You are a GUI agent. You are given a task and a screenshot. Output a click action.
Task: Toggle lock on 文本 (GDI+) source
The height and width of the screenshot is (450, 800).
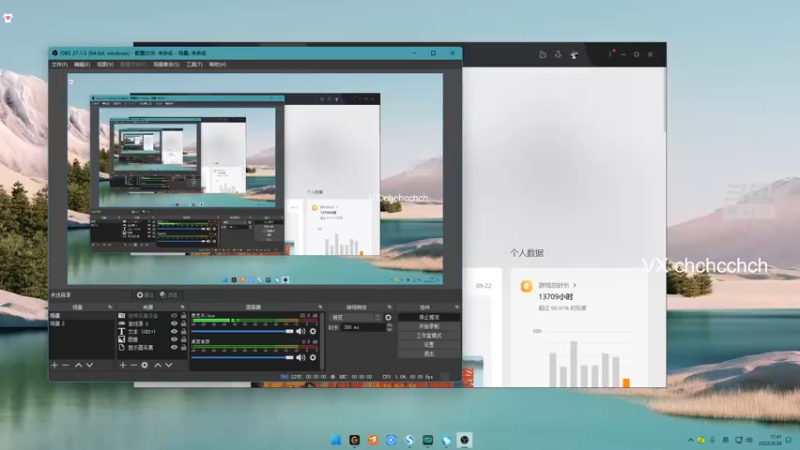pyautogui.click(x=184, y=332)
